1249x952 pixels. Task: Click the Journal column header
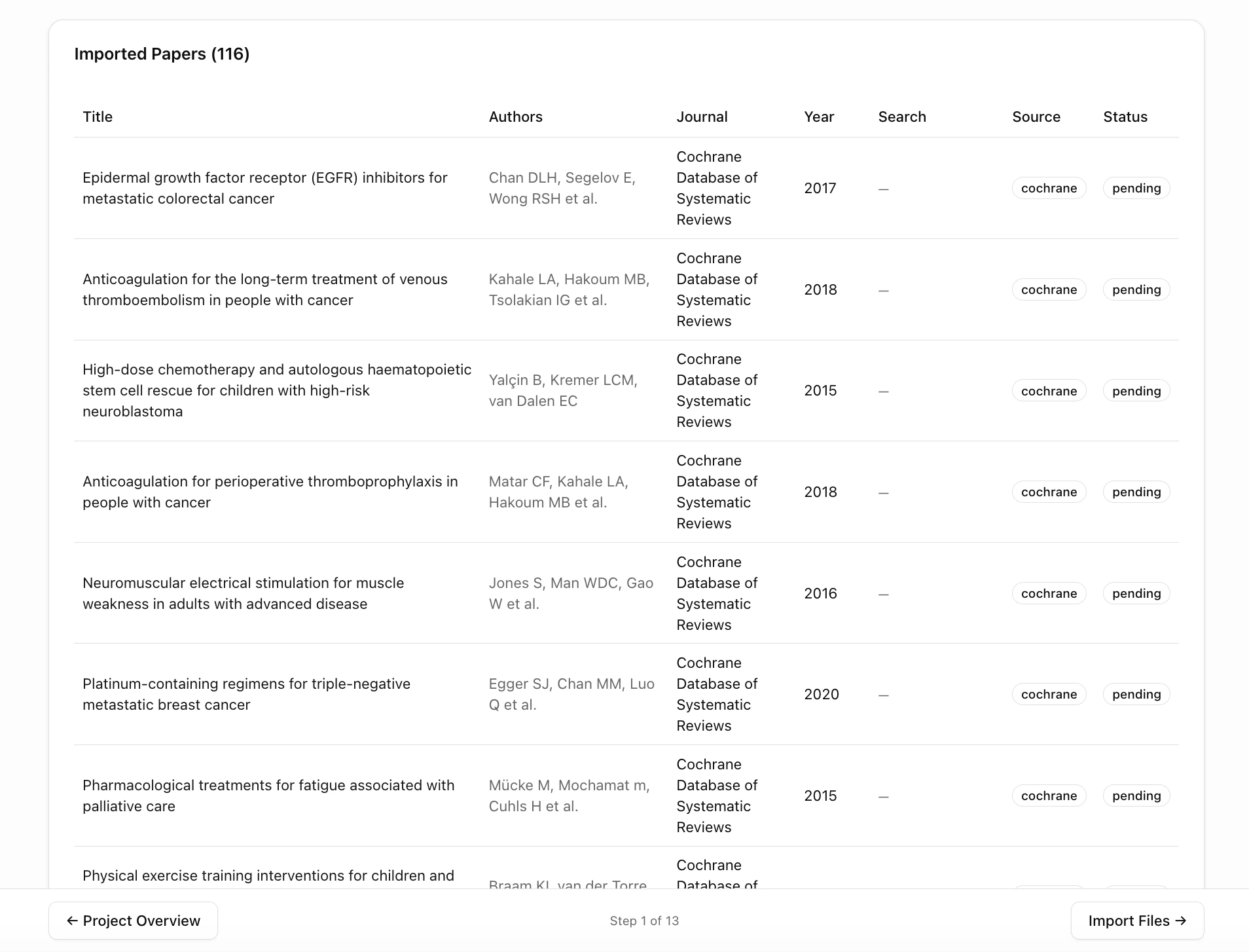point(702,117)
